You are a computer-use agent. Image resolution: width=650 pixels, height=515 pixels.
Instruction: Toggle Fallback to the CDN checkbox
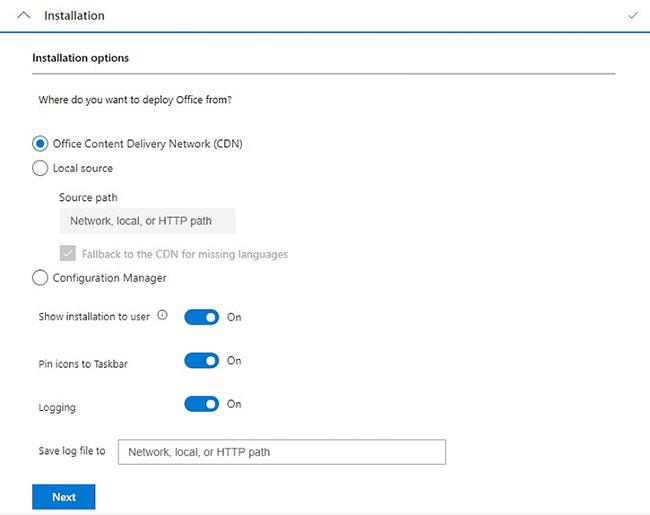68,253
